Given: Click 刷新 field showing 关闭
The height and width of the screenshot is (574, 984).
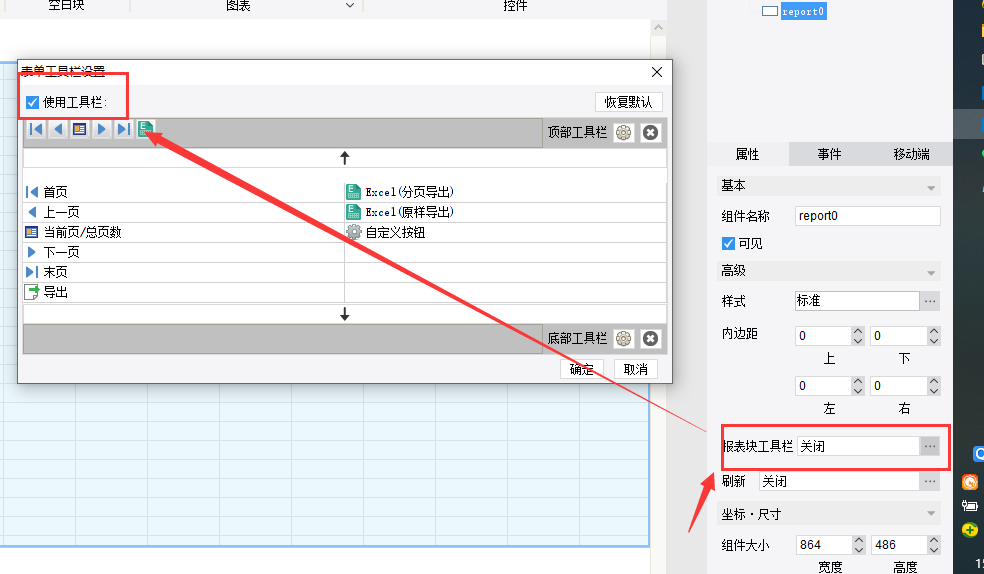Looking at the screenshot, I should click(839, 482).
